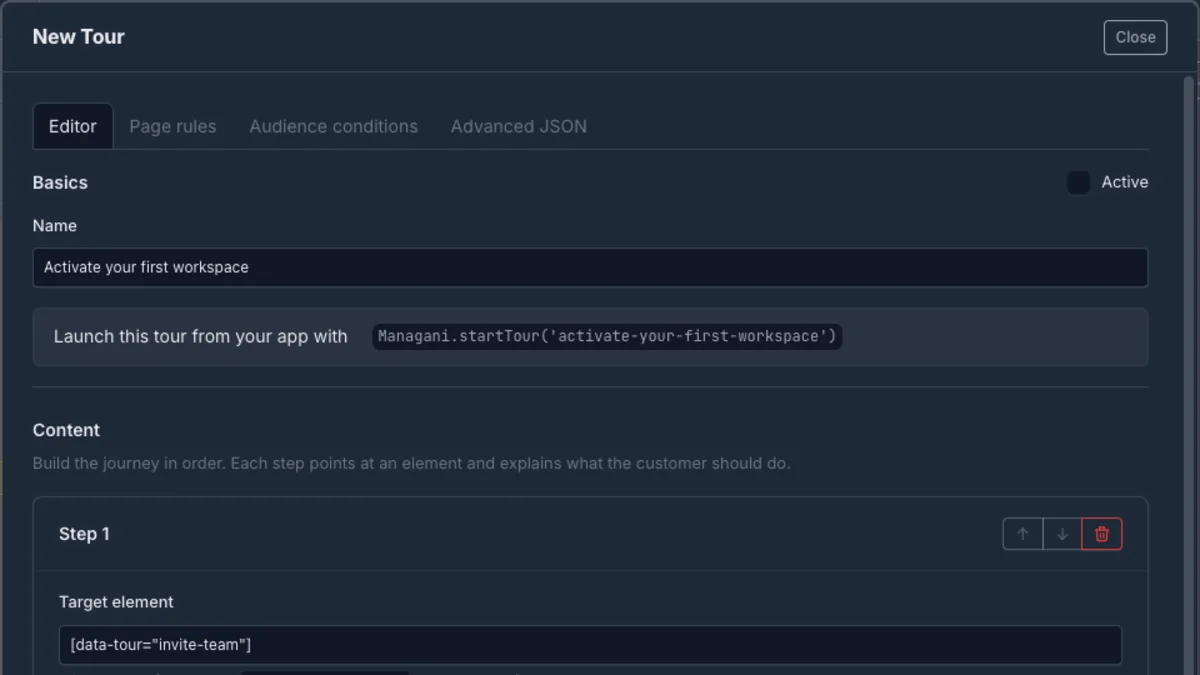Click the New Tour title

78,37
